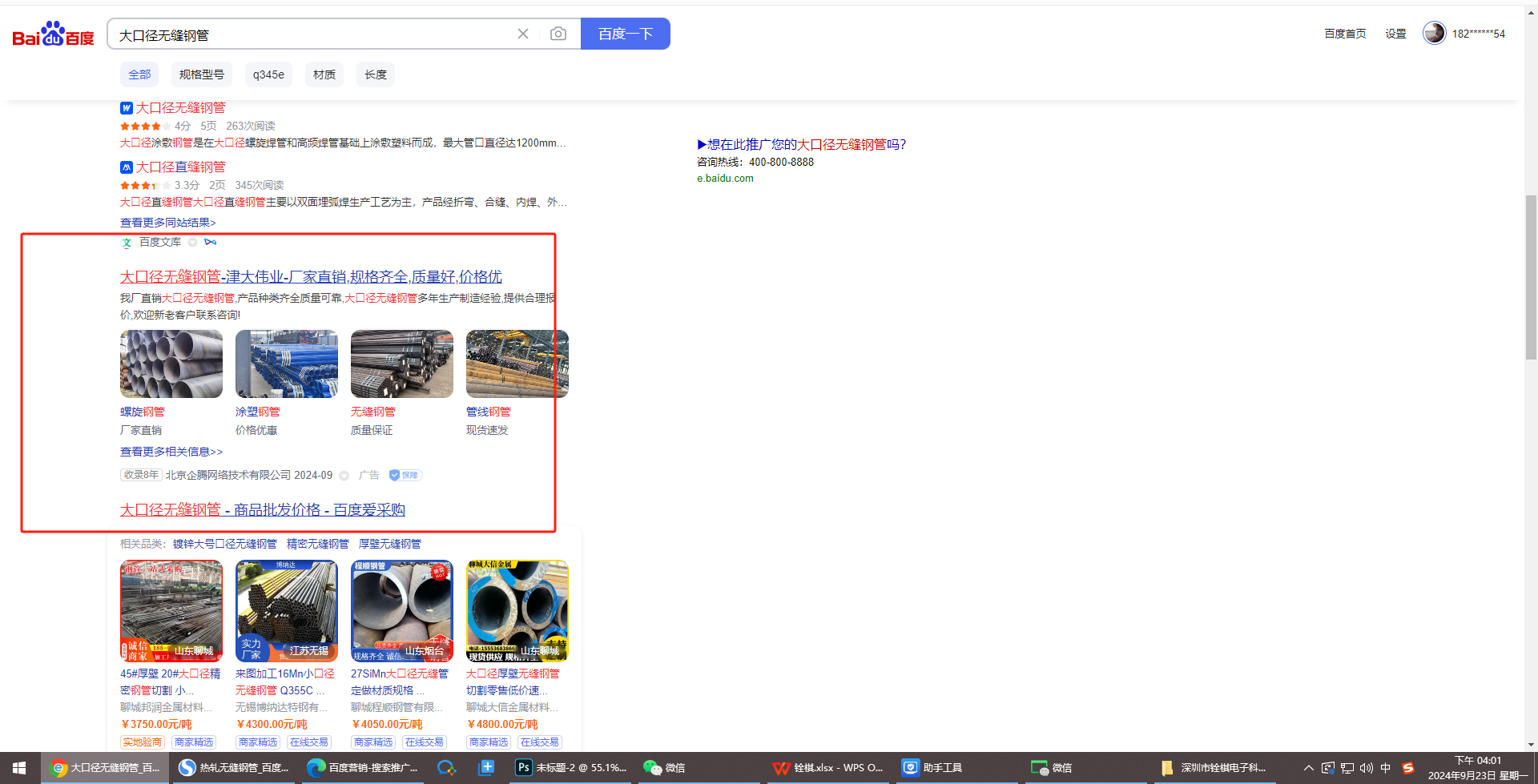Open the first 微信 WeChat taskbar button
Screen dimensions: 1538x784
click(664, 768)
